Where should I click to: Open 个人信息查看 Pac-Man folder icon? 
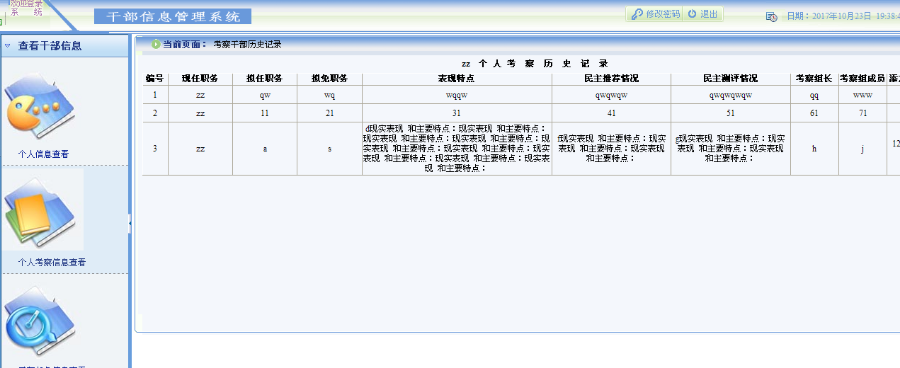(40, 106)
